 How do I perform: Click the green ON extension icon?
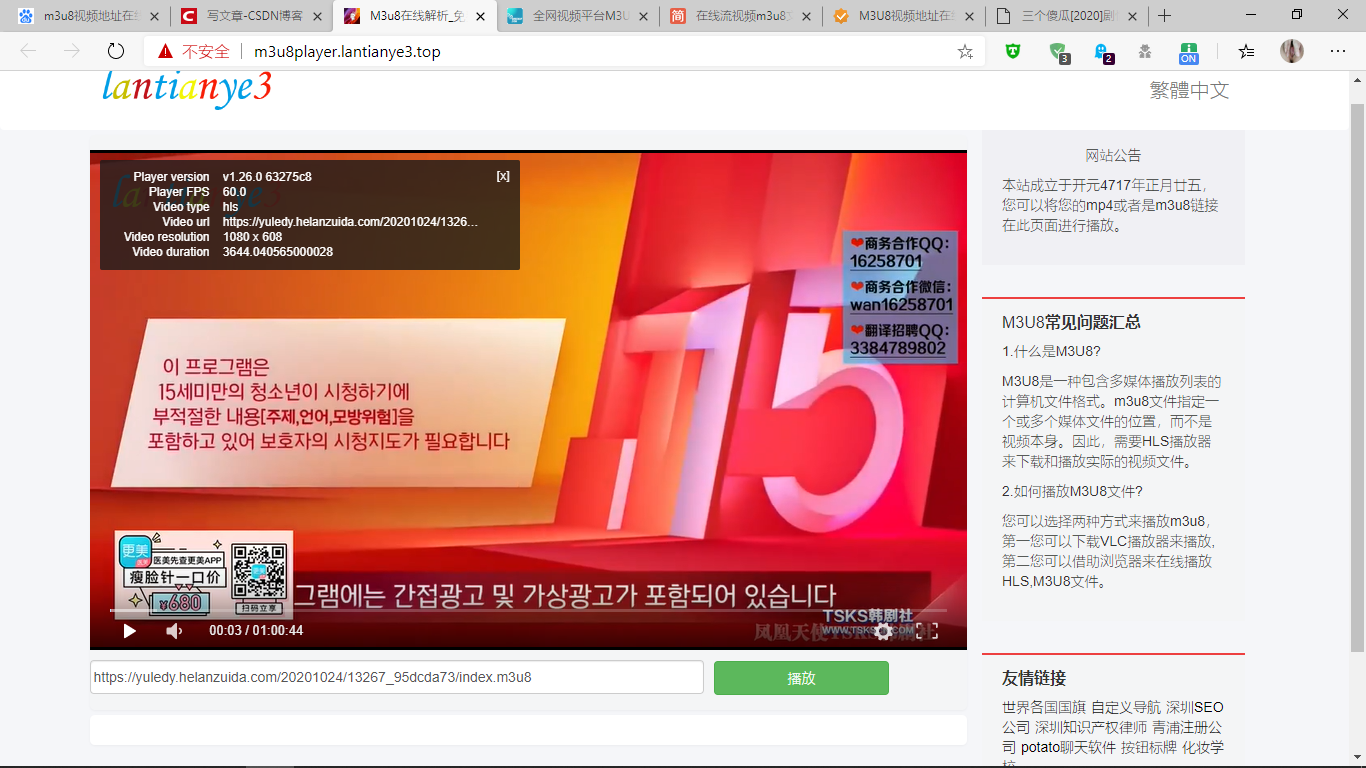[1188, 52]
